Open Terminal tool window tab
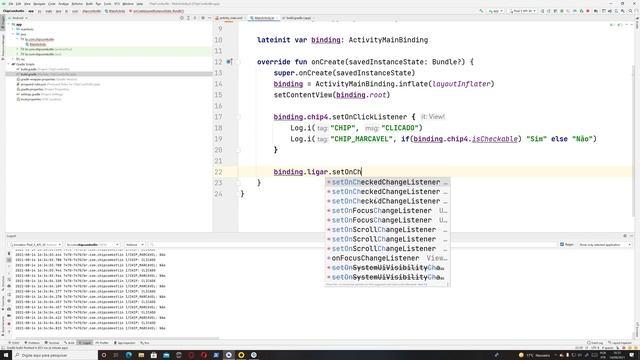 52,343
